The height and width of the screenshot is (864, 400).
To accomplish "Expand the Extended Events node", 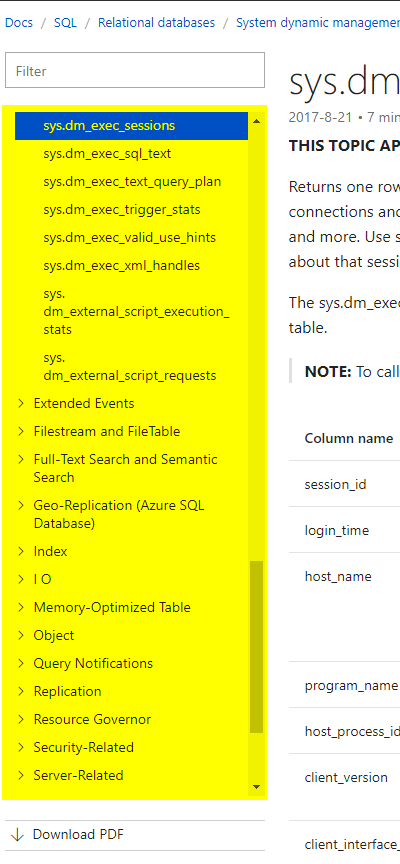I will (x=21, y=403).
